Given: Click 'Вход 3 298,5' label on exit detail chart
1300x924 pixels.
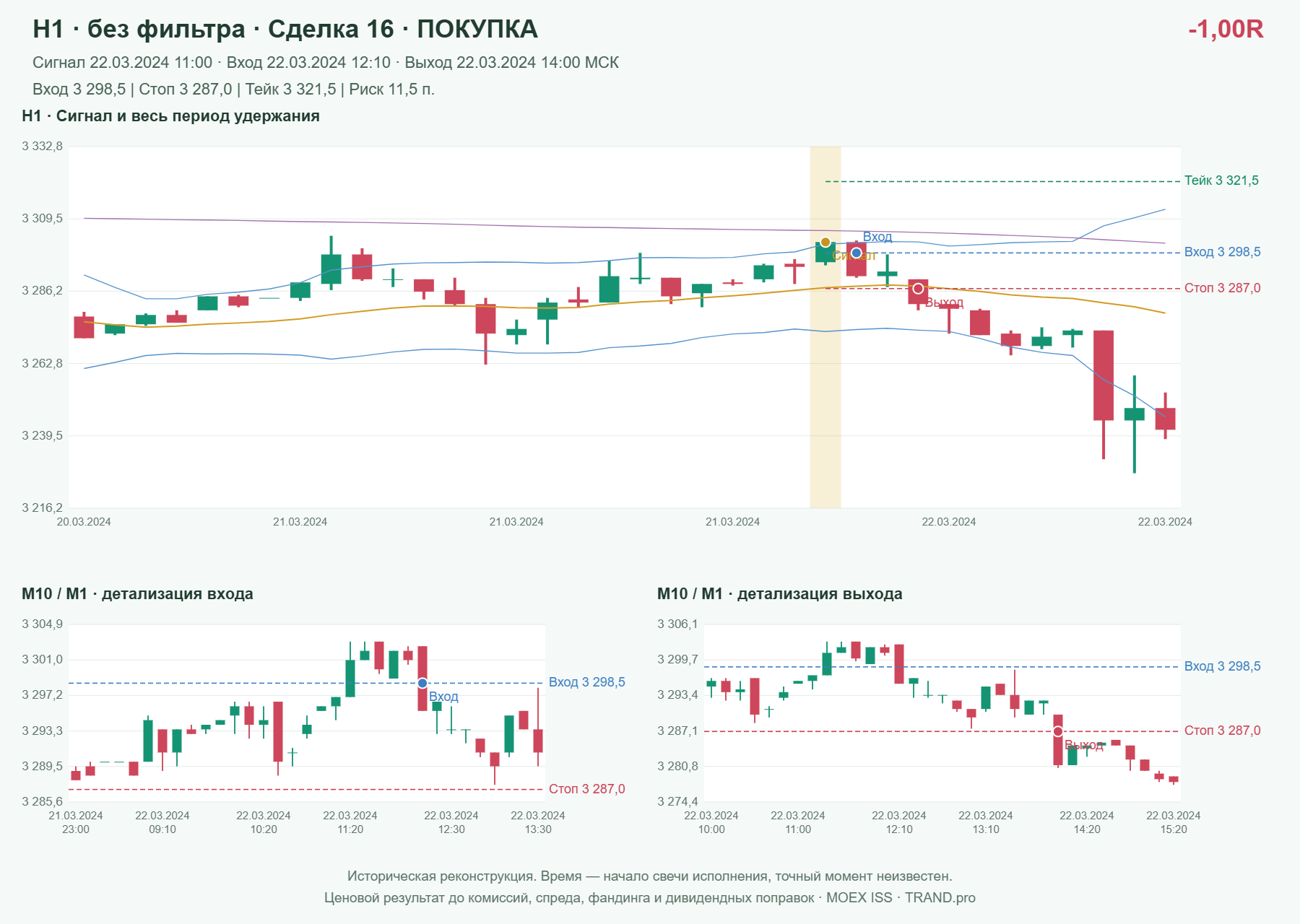Looking at the screenshot, I should (1223, 666).
